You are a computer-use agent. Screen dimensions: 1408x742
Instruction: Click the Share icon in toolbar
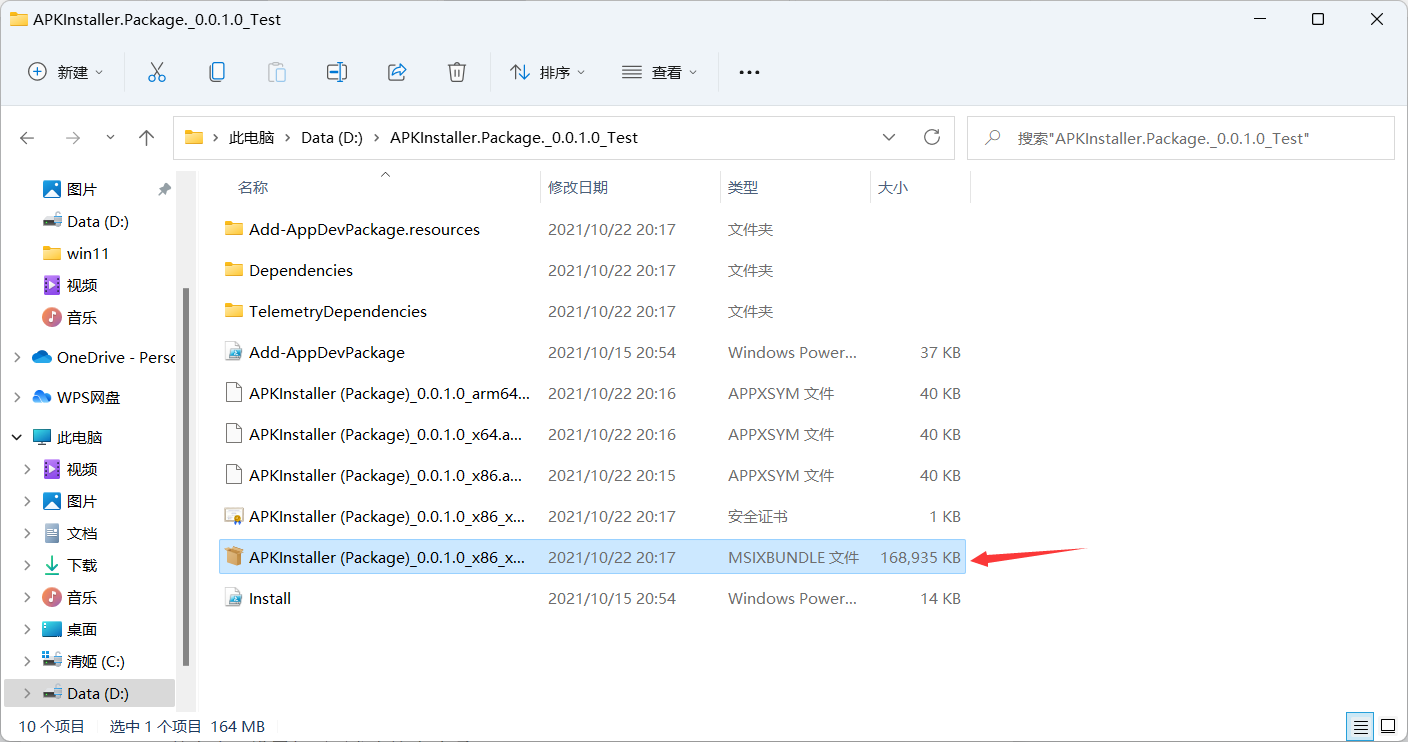pyautogui.click(x=397, y=72)
